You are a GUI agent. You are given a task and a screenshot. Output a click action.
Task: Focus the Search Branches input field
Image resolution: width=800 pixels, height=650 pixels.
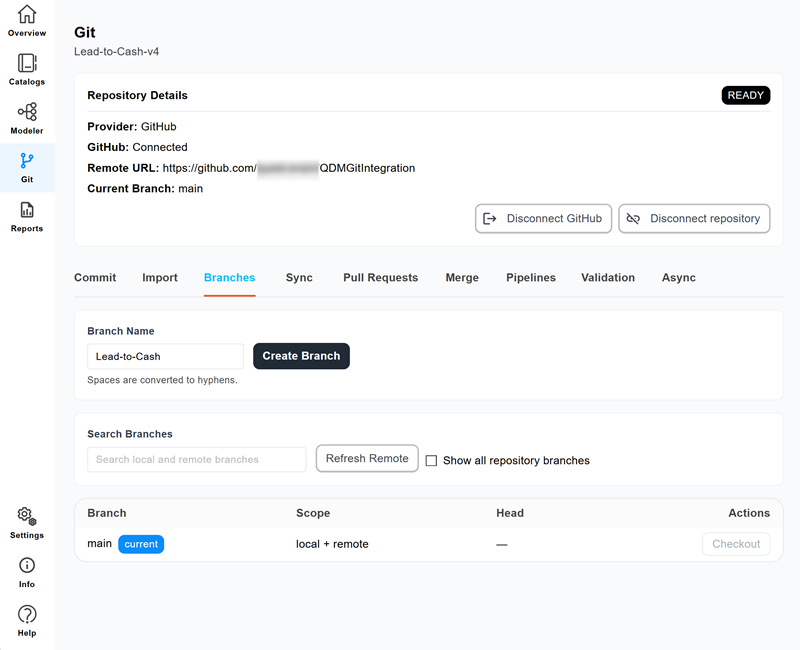click(x=196, y=459)
